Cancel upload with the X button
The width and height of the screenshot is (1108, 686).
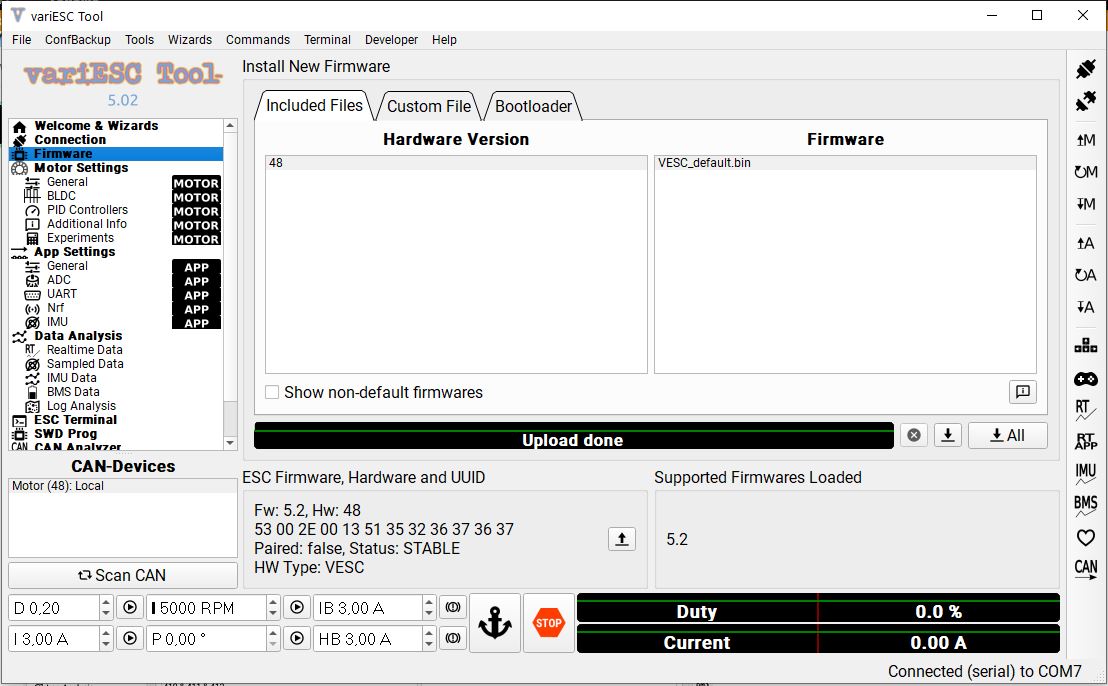914,435
